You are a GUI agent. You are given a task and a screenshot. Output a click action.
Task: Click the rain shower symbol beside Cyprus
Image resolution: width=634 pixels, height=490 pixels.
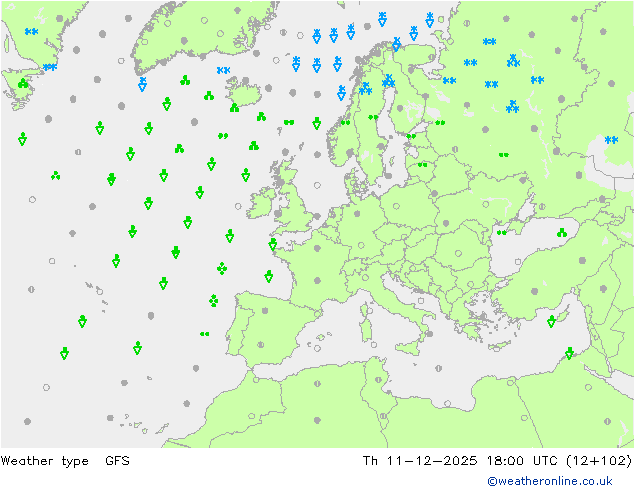(551, 321)
